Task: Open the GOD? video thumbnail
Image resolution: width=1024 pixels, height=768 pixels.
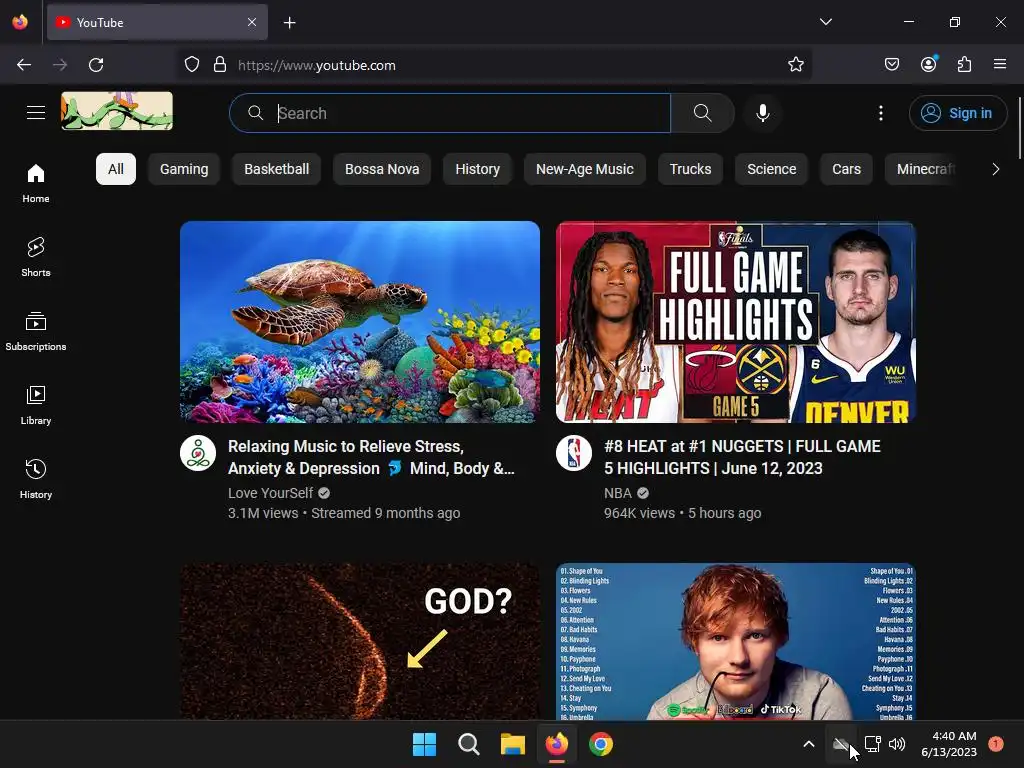Action: (360, 641)
